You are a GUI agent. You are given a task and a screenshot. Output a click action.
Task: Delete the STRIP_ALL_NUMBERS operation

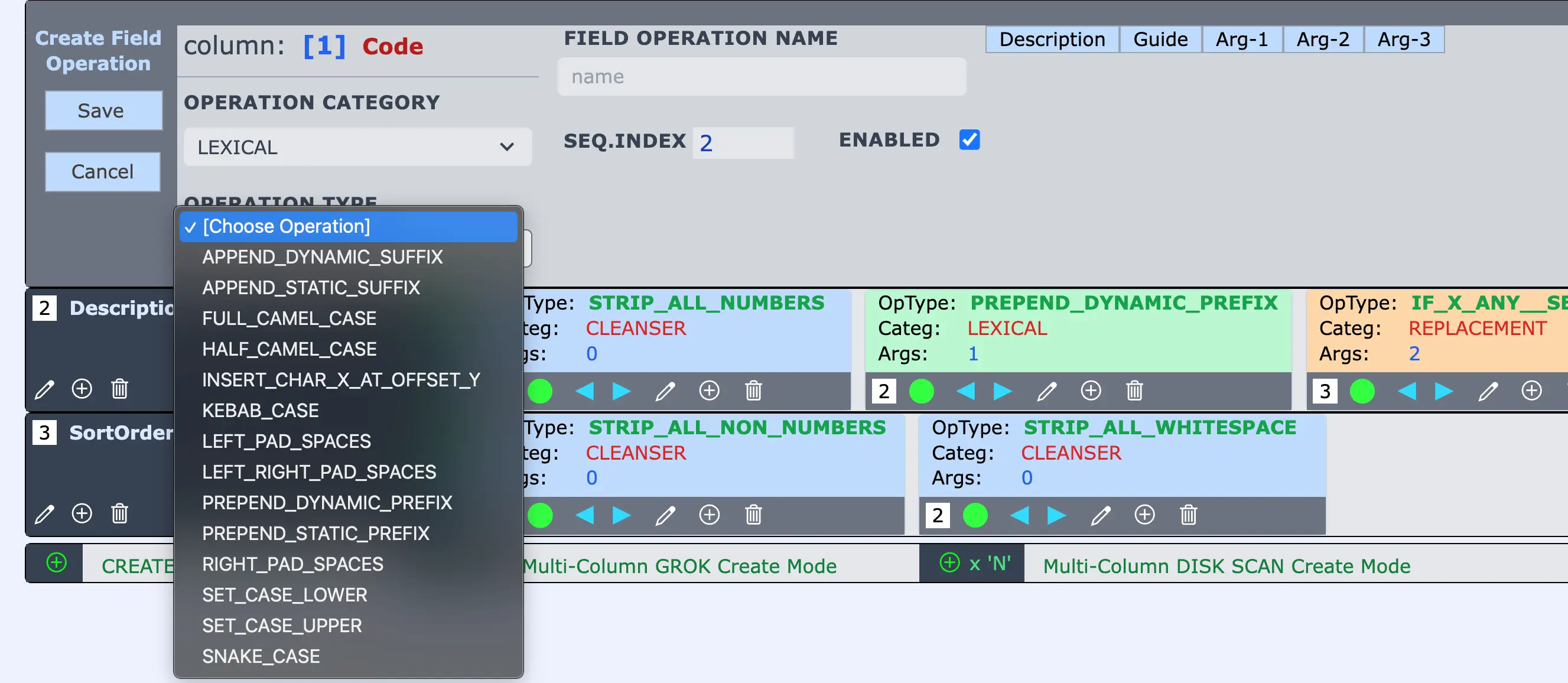click(753, 390)
